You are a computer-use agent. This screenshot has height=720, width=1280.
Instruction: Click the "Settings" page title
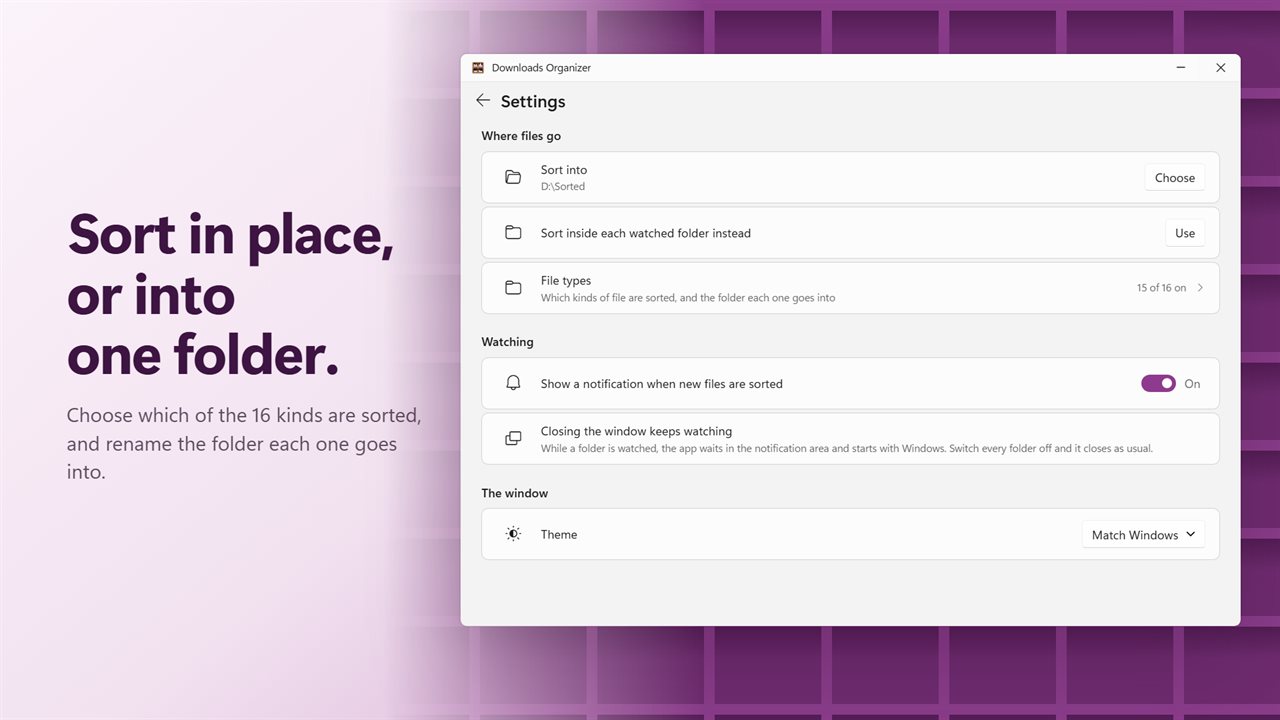pos(533,102)
